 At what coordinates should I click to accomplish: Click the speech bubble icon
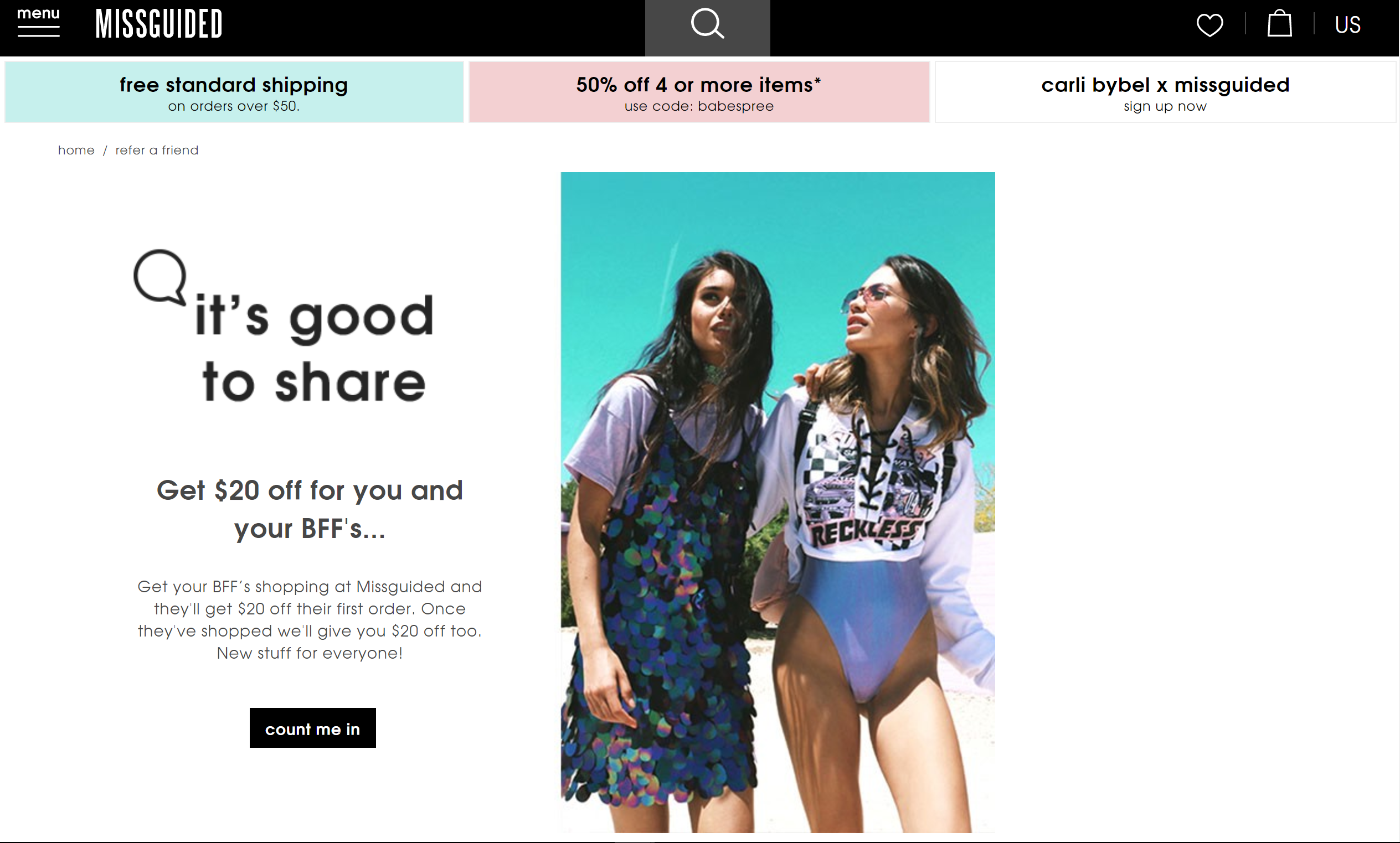160,278
